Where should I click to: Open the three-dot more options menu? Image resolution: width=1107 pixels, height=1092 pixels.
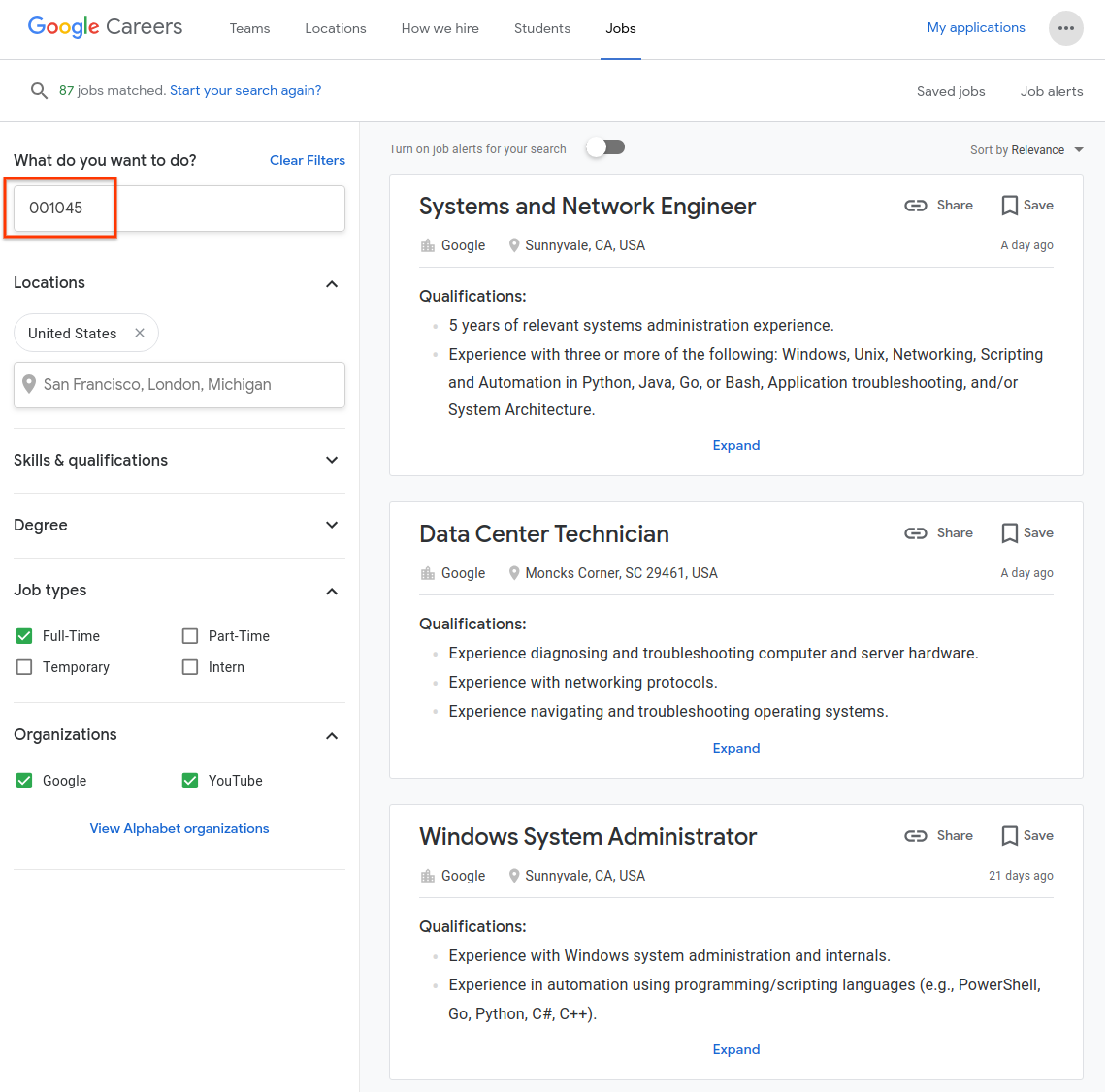1065,28
